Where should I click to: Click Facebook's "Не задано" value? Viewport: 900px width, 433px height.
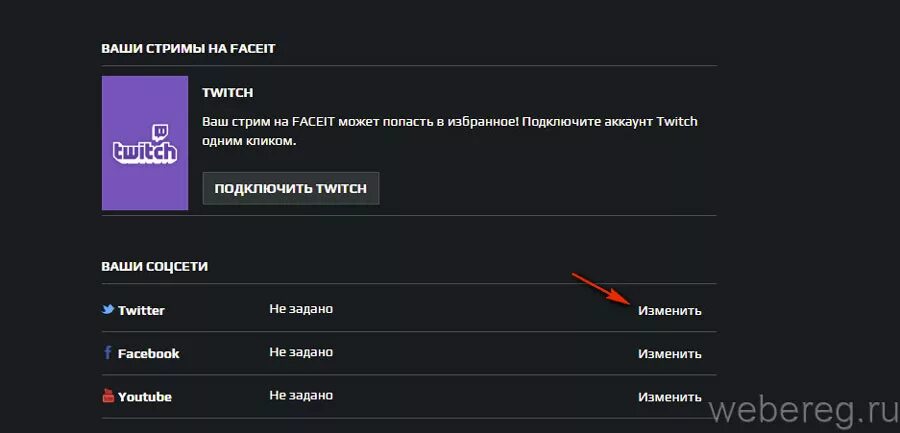click(x=300, y=352)
